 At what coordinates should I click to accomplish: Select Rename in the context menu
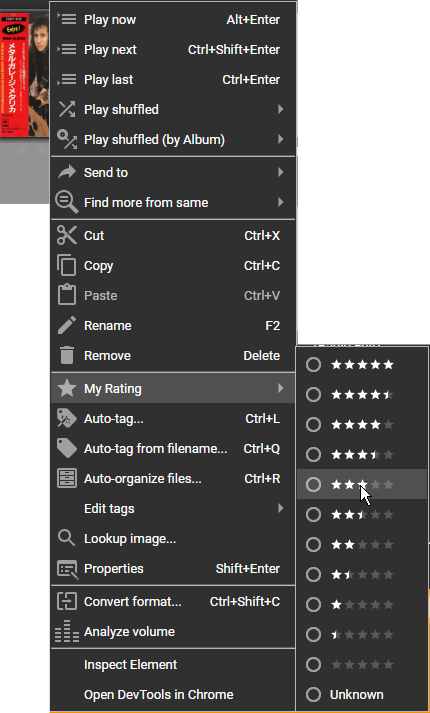point(173,326)
